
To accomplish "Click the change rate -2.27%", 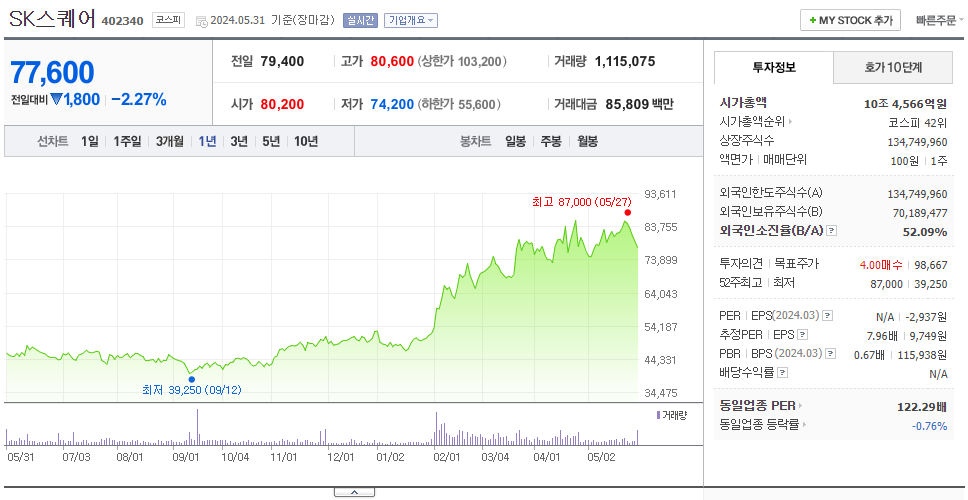I will (x=139, y=99).
